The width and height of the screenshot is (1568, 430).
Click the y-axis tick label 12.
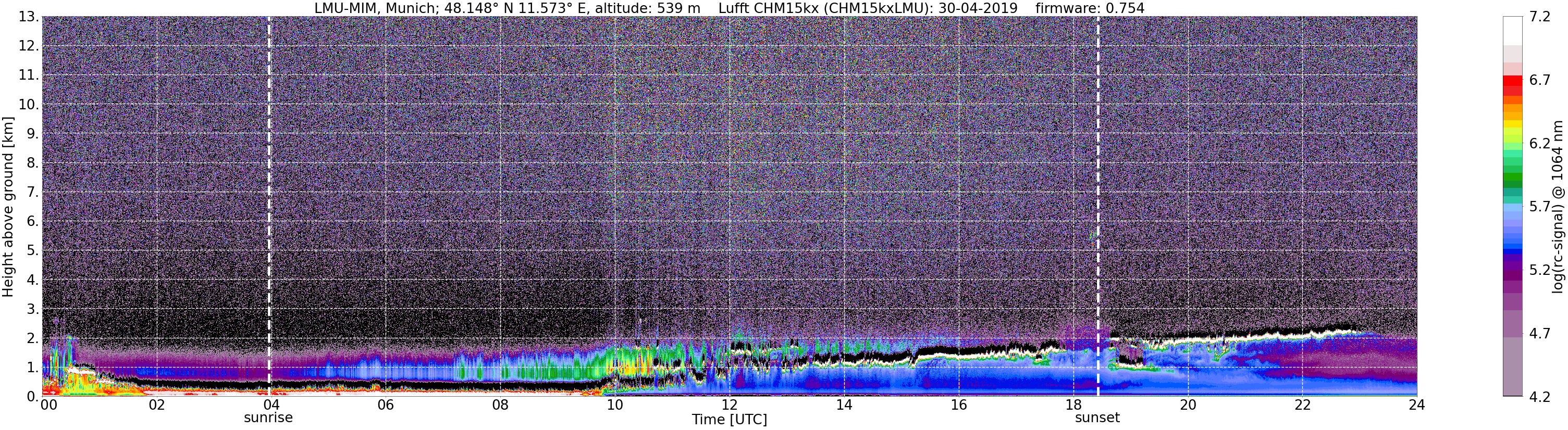[x=29, y=46]
